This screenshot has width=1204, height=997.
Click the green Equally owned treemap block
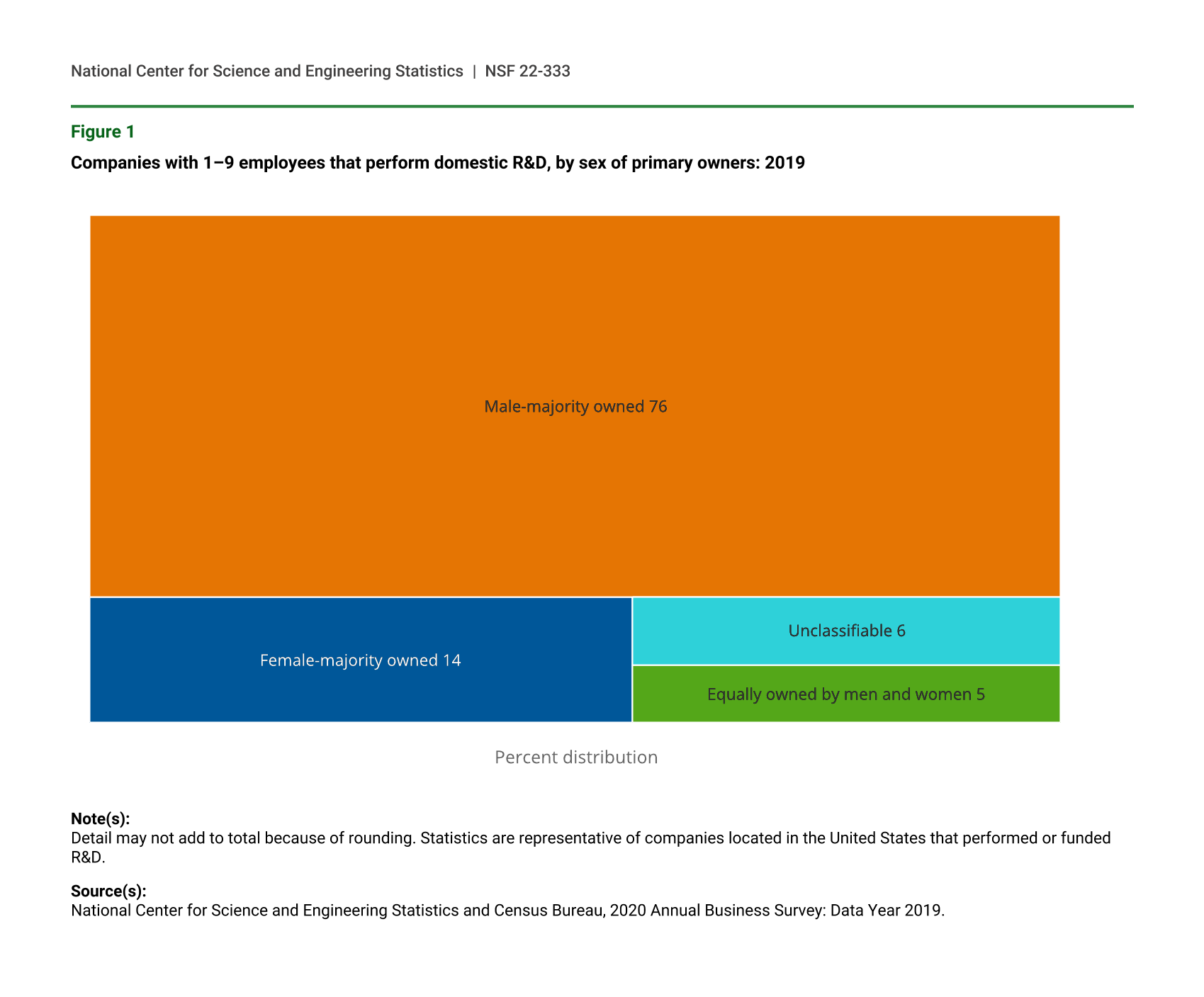[x=846, y=711]
